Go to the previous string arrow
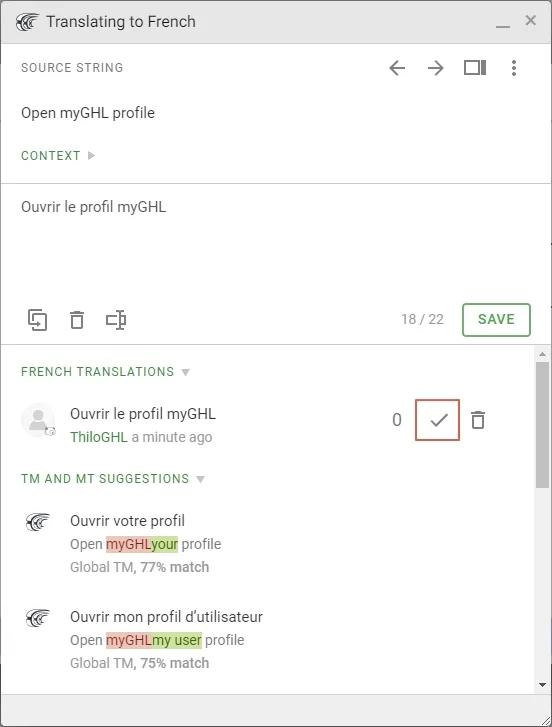552x727 pixels. tap(397, 68)
